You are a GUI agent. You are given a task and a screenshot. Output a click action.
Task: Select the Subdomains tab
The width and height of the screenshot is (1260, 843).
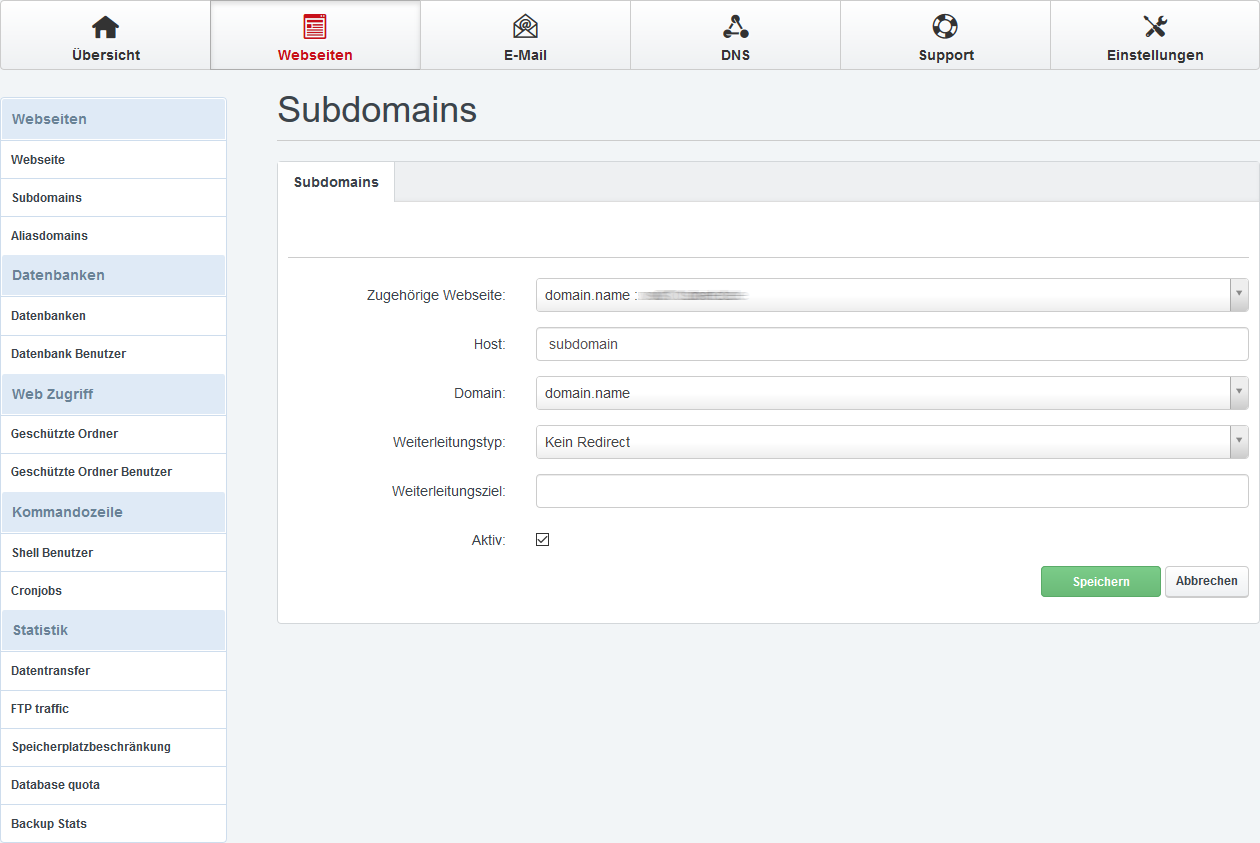(336, 182)
